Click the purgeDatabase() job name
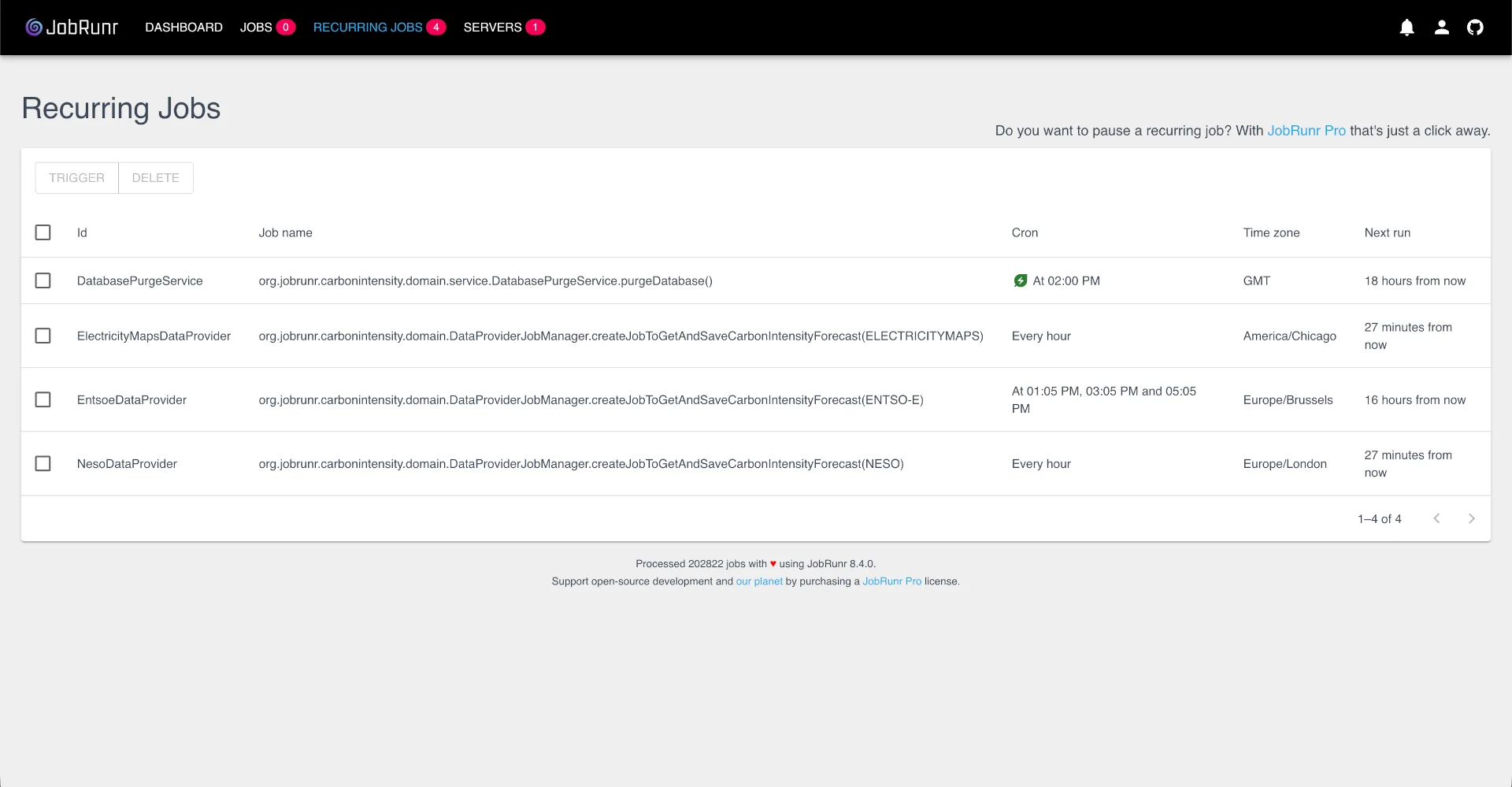The width and height of the screenshot is (1512, 787). 485,280
